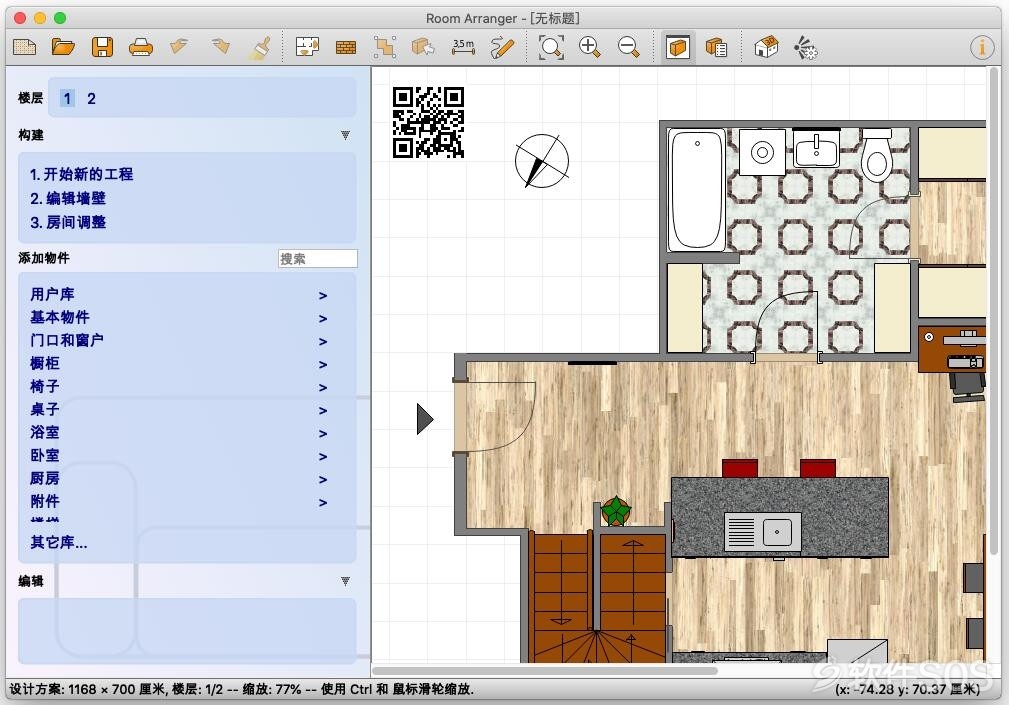The image size is (1009, 705).
Task: Select the 3.5m measure tool
Action: coord(463,47)
